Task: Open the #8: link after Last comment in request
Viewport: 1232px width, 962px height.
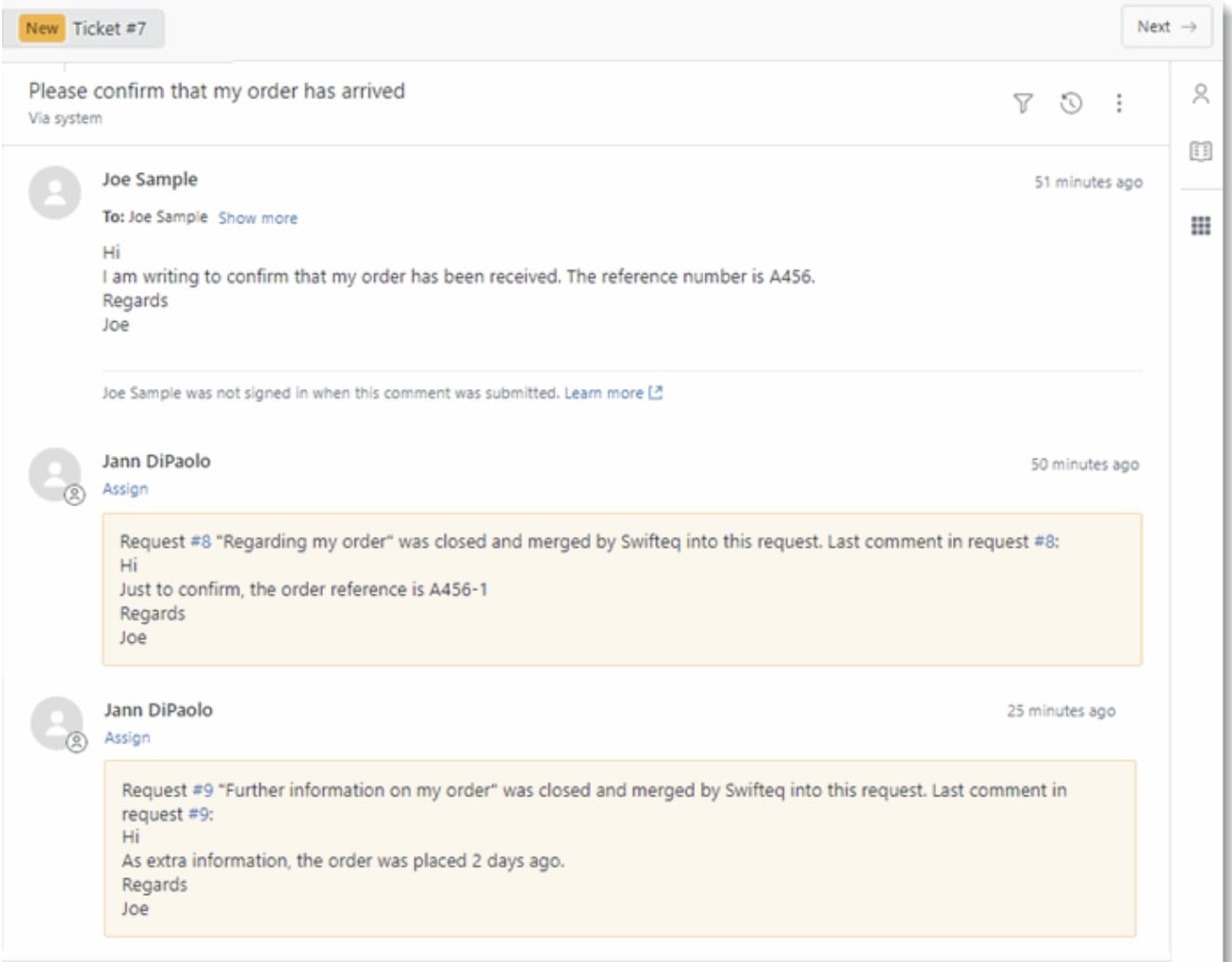Action: pyautogui.click(x=1047, y=541)
